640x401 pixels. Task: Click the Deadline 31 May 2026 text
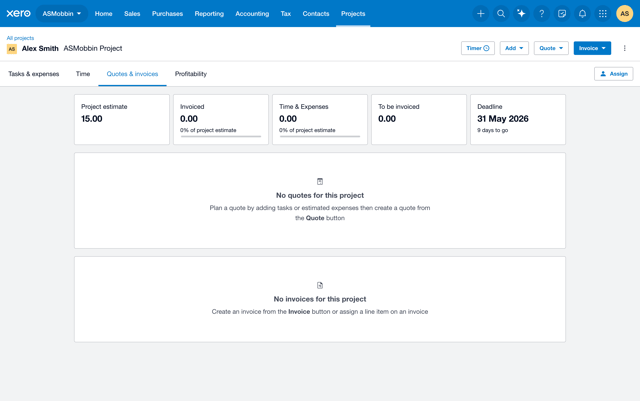pyautogui.click(x=503, y=119)
